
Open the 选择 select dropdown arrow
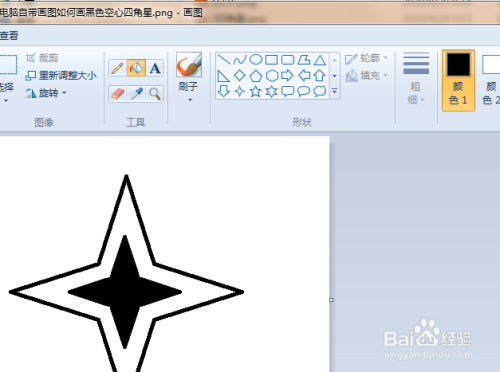tap(6, 100)
